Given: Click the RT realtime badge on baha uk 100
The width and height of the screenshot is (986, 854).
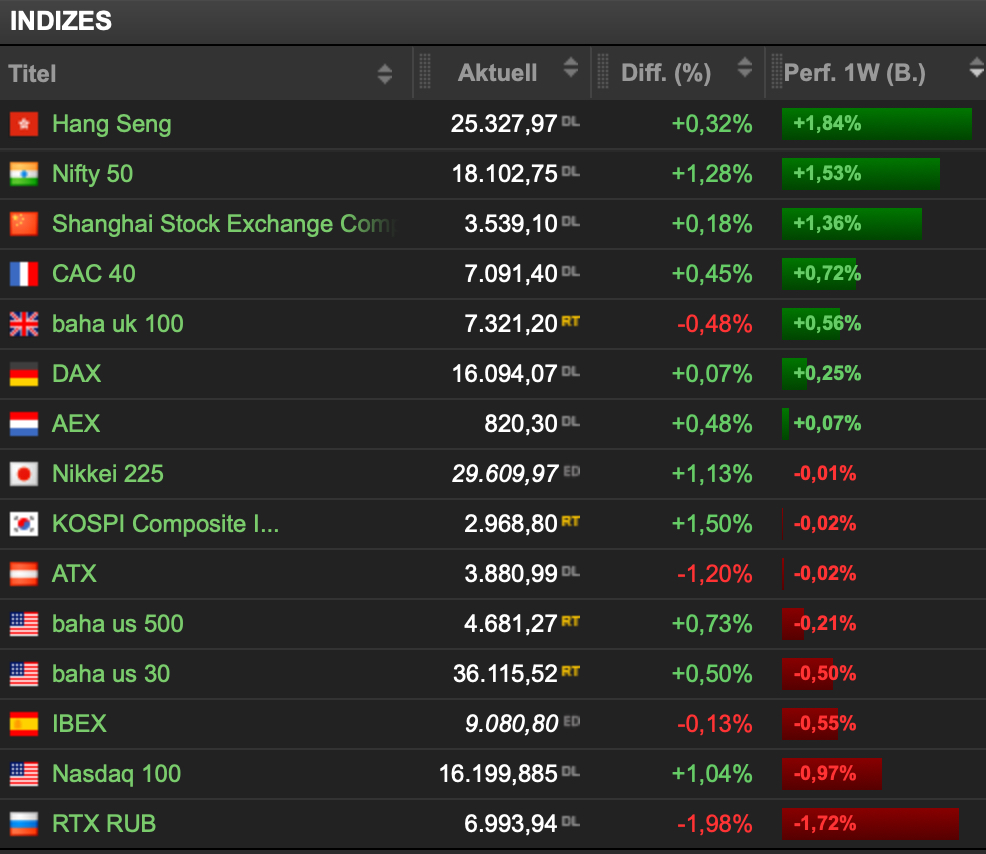Looking at the screenshot, I should (570, 321).
